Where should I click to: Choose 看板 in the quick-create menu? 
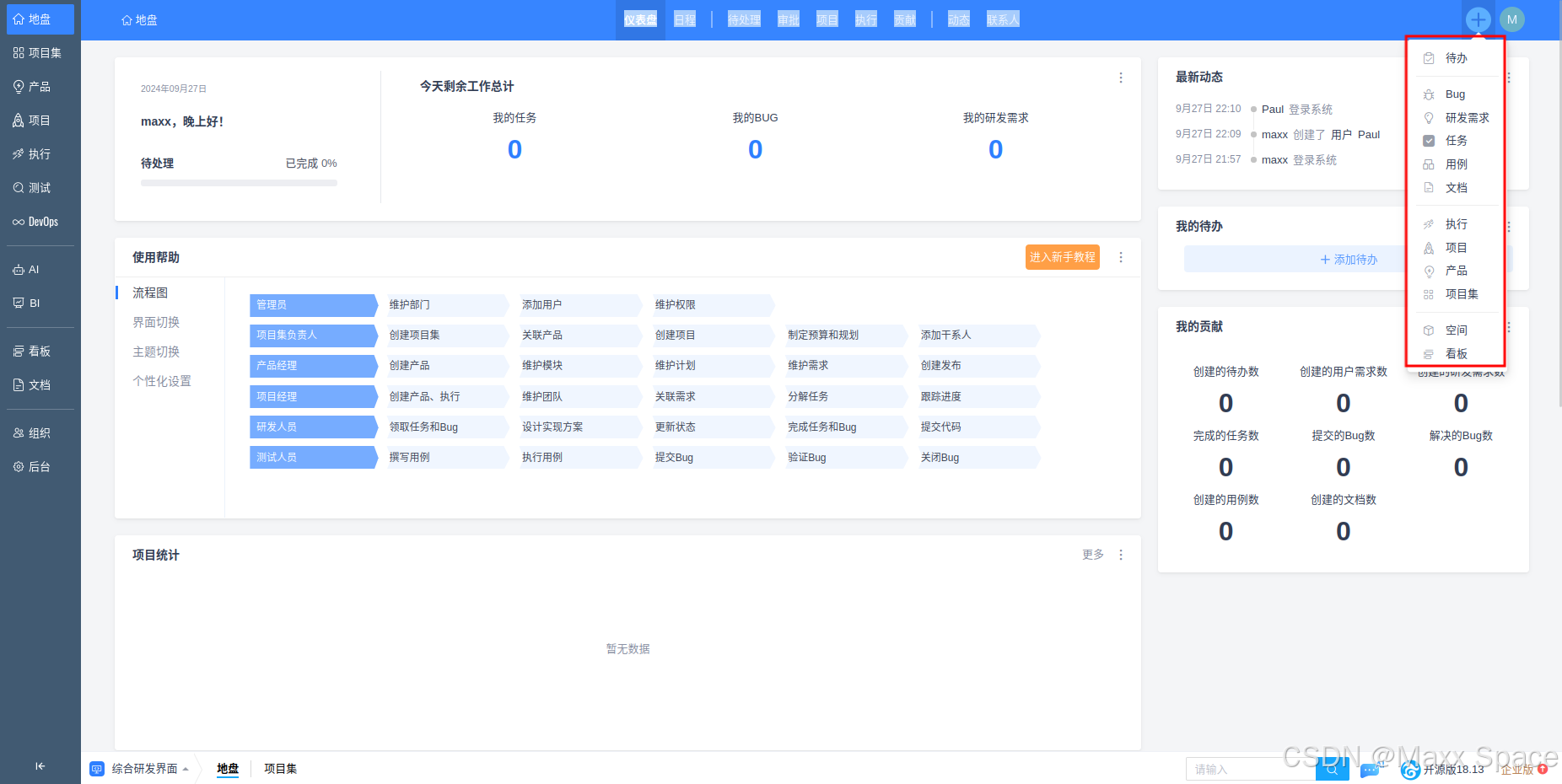pyautogui.click(x=1456, y=354)
